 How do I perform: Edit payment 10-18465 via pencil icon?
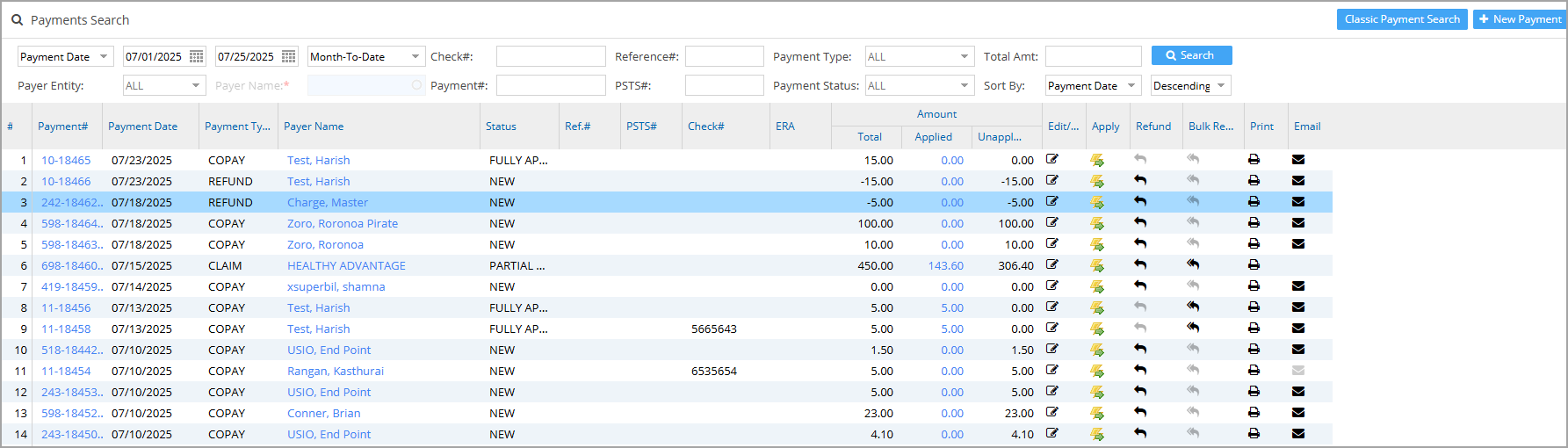click(x=1051, y=160)
